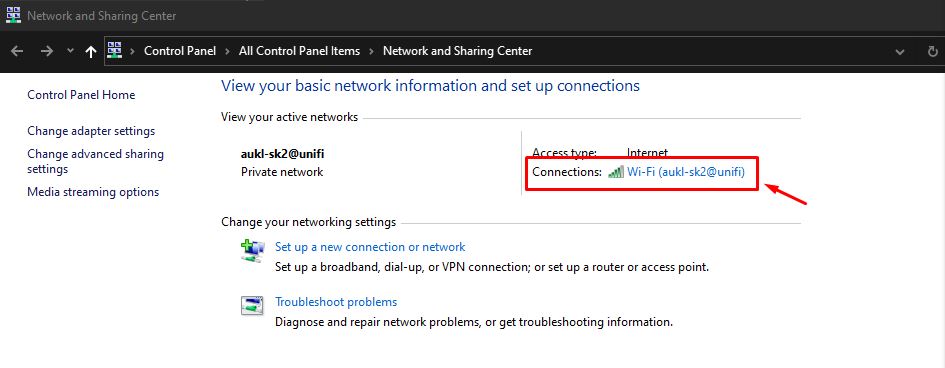Viewport: 945px width, 368px height.
Task: Open the recent locations dropdown chevron
Action: (x=71, y=51)
